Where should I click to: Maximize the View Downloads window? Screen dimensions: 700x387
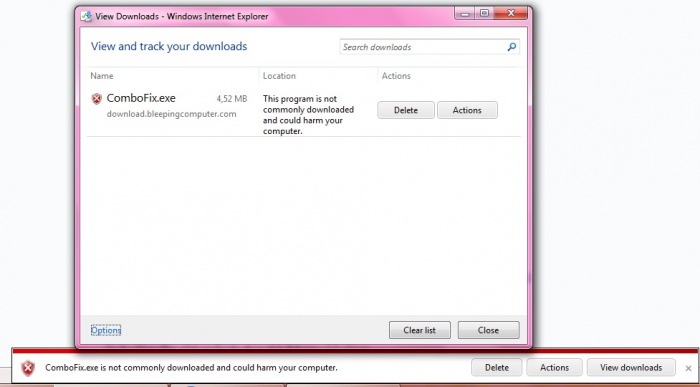[x=485, y=14]
